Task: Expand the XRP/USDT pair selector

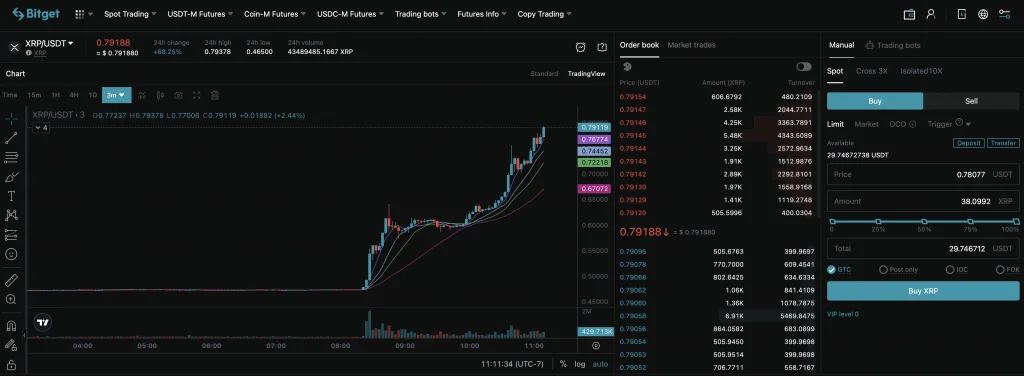Action: [x=49, y=44]
